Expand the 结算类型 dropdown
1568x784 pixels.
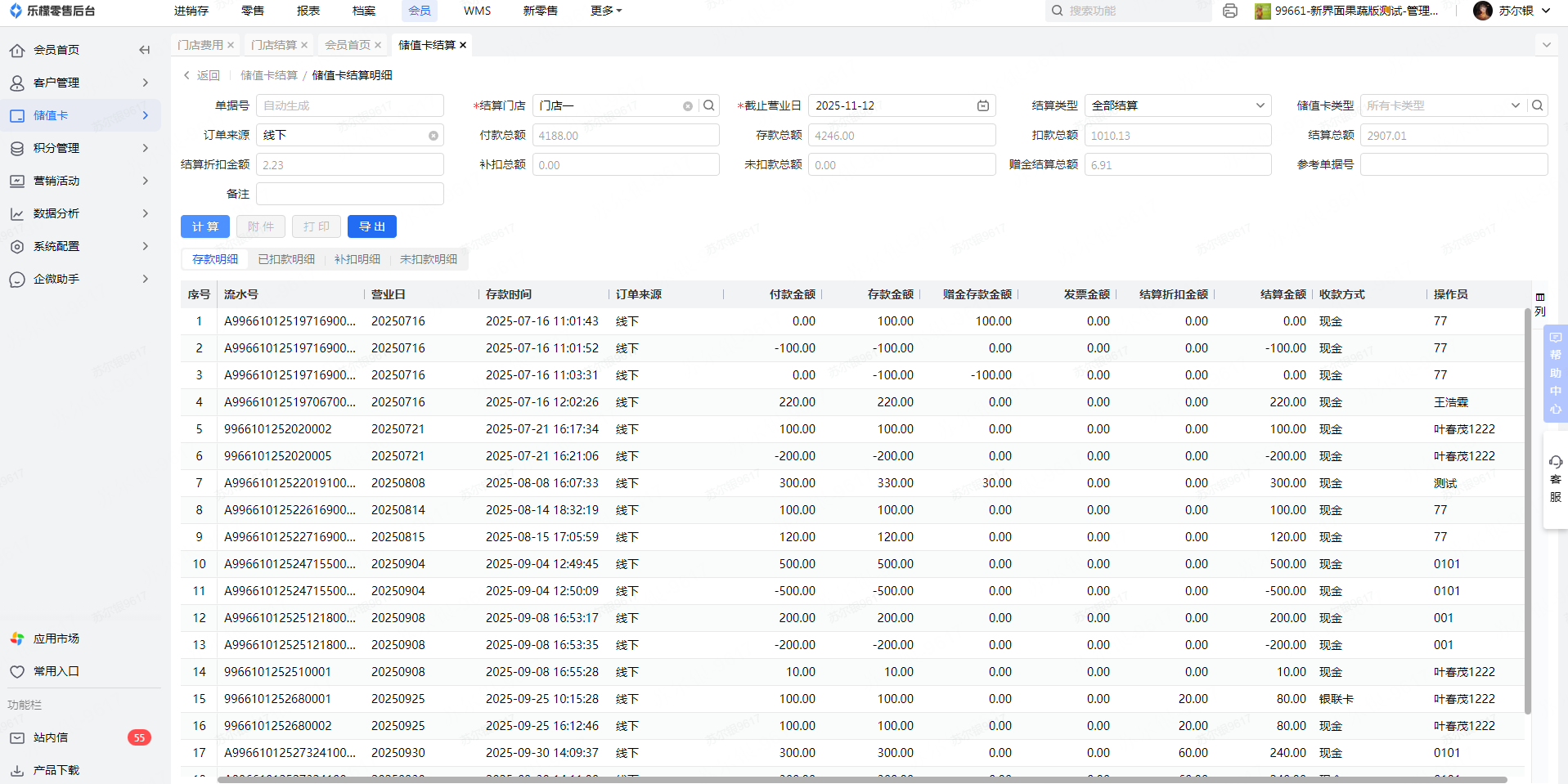coord(1178,105)
